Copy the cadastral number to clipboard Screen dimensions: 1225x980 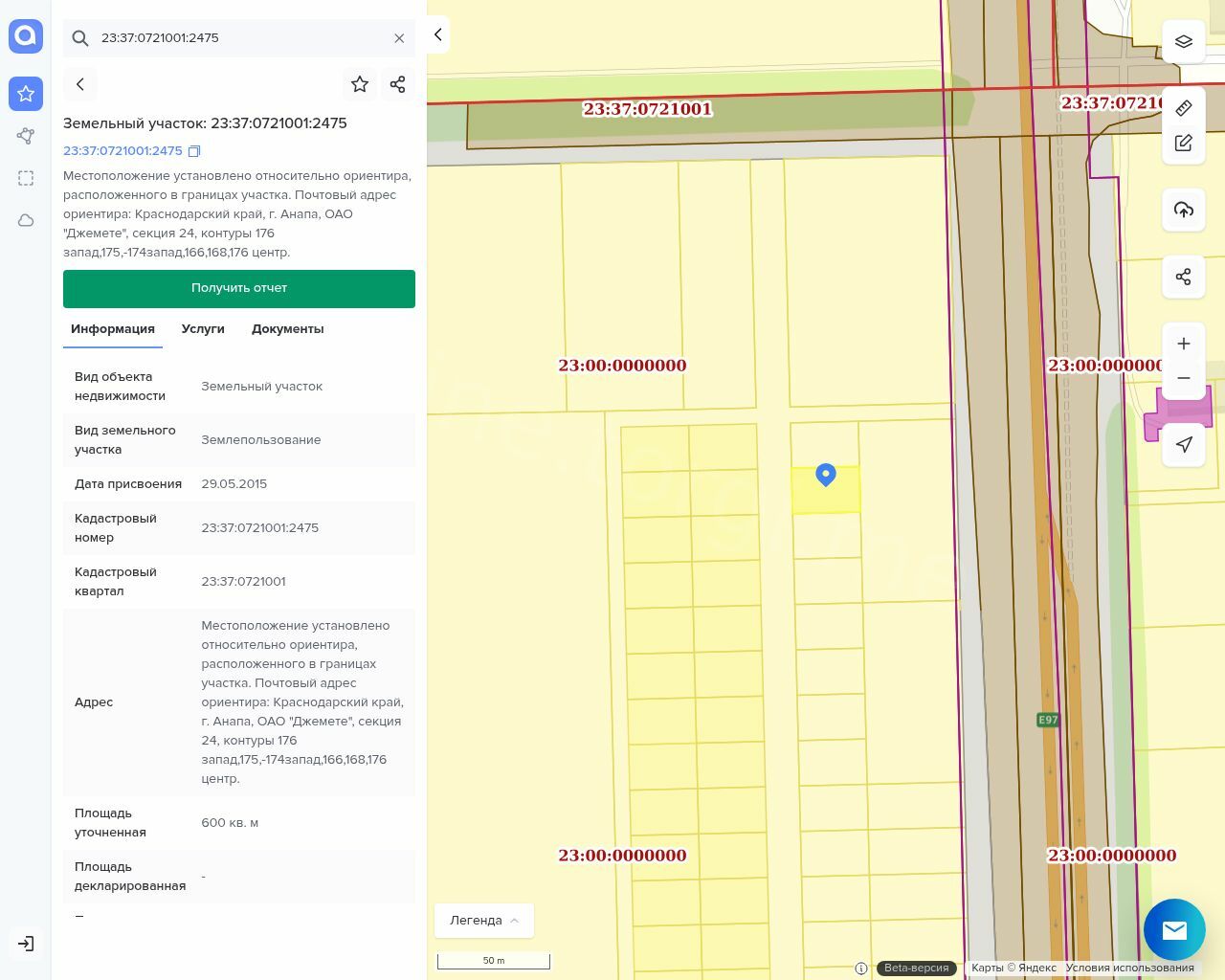(194, 151)
